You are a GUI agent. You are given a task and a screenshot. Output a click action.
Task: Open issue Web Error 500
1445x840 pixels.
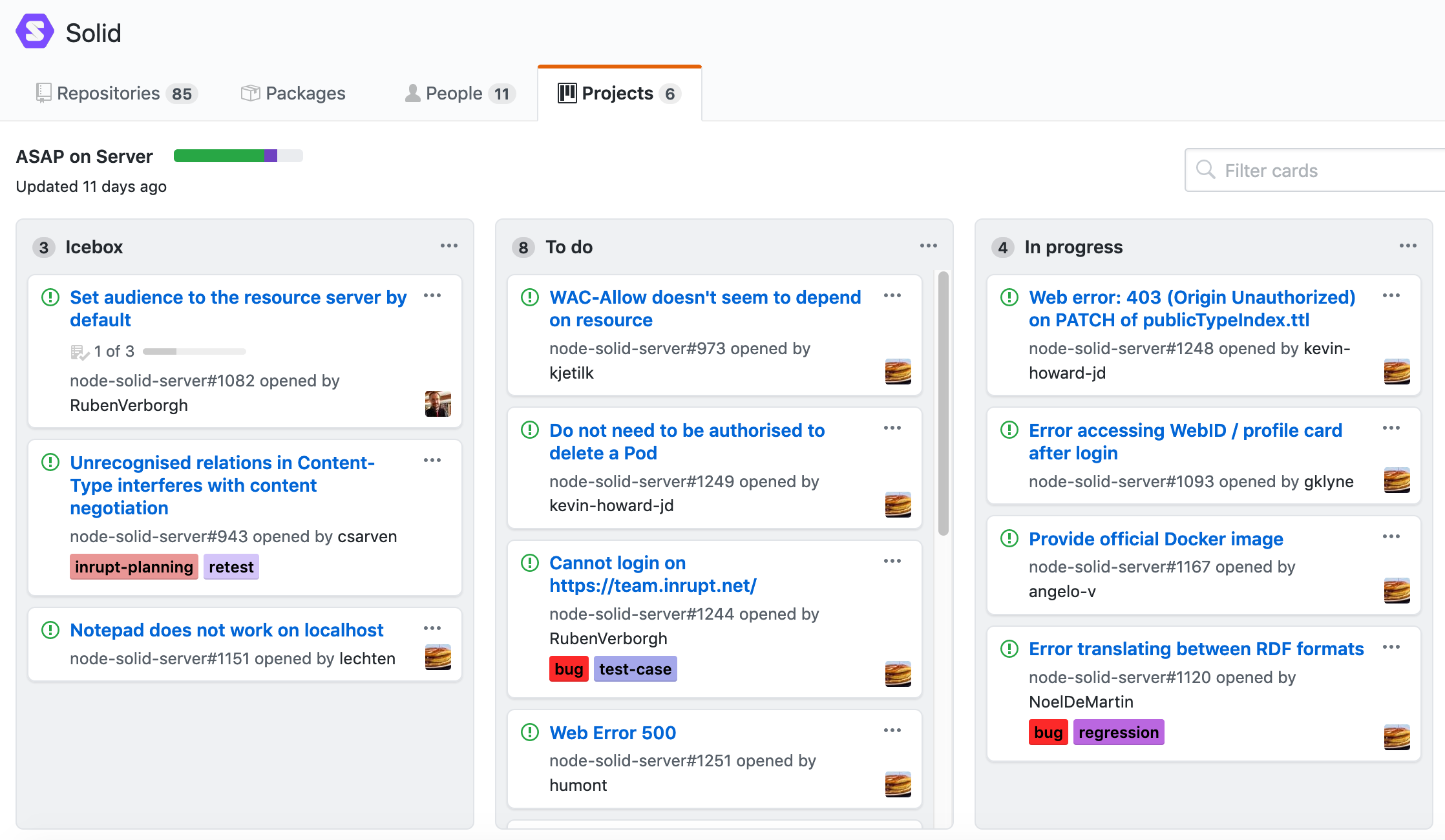tap(613, 733)
